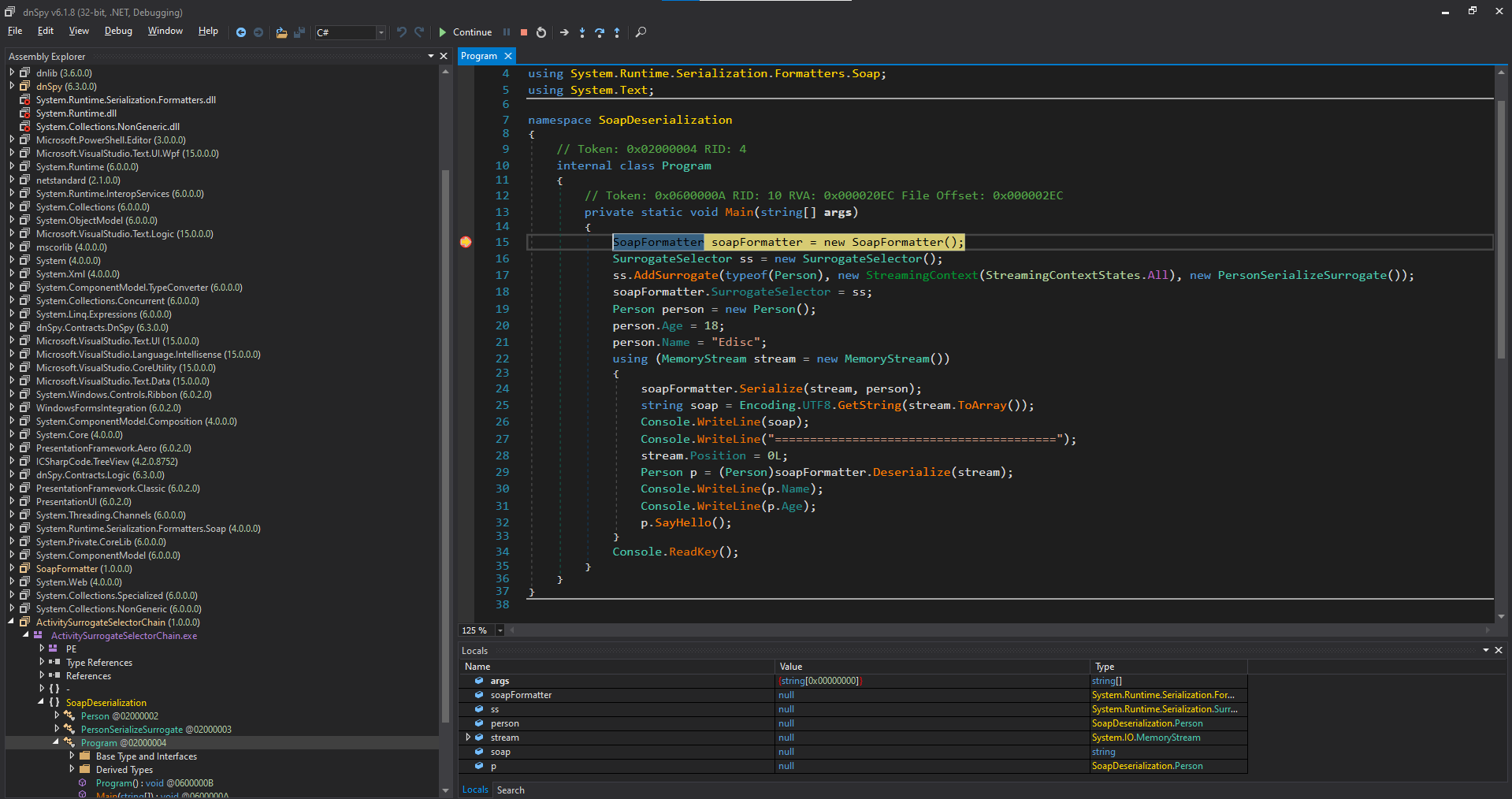Screen dimensions: 1512x799
Task: Restart the debugging session
Action: tap(541, 32)
